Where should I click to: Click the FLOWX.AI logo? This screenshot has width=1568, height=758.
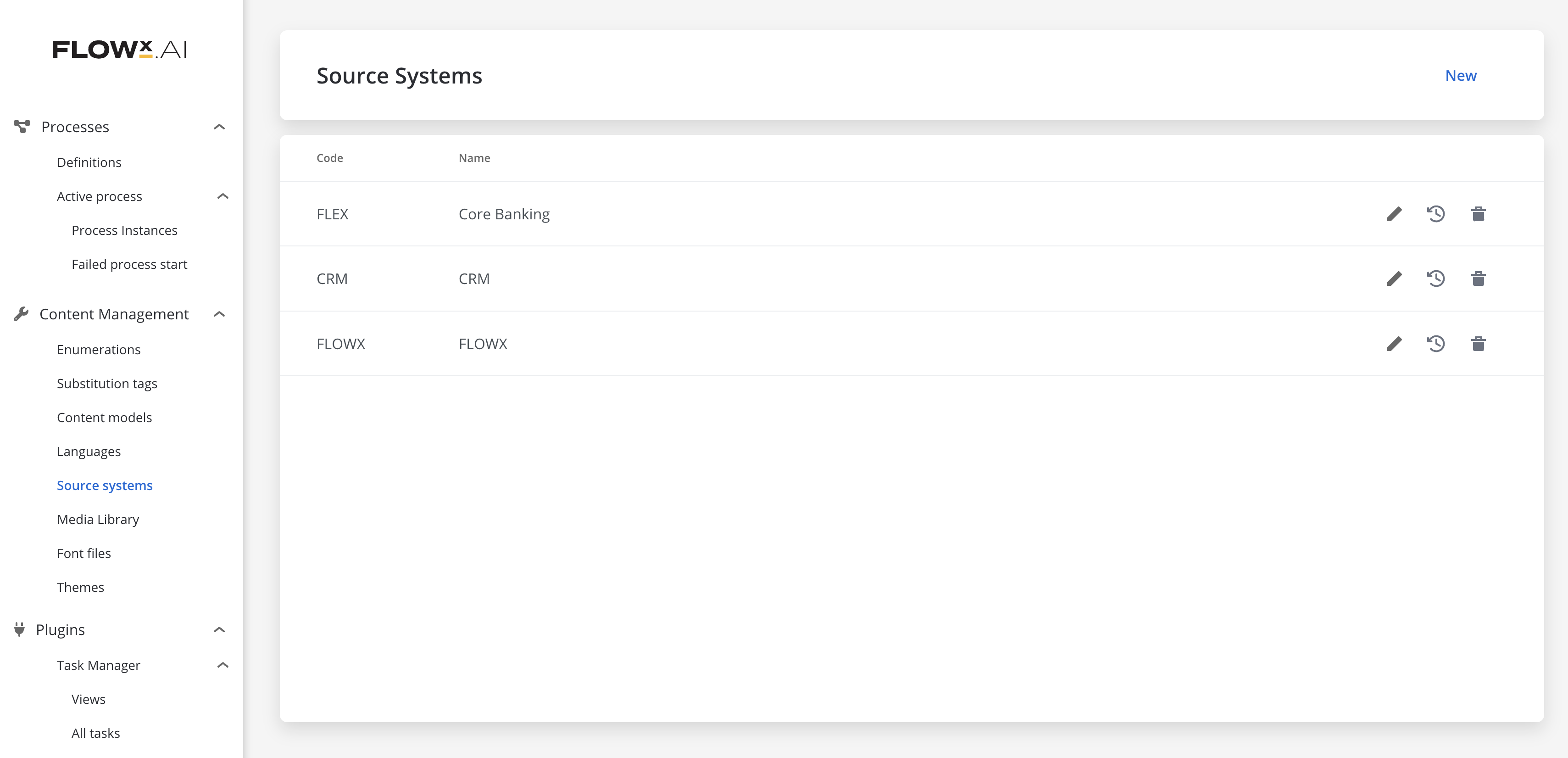point(119,49)
